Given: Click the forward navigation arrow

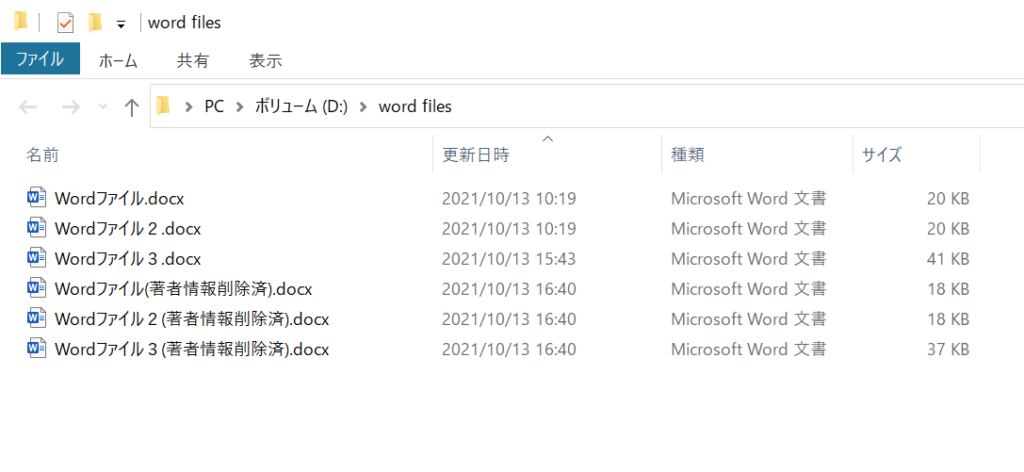Looking at the screenshot, I should point(70,107).
